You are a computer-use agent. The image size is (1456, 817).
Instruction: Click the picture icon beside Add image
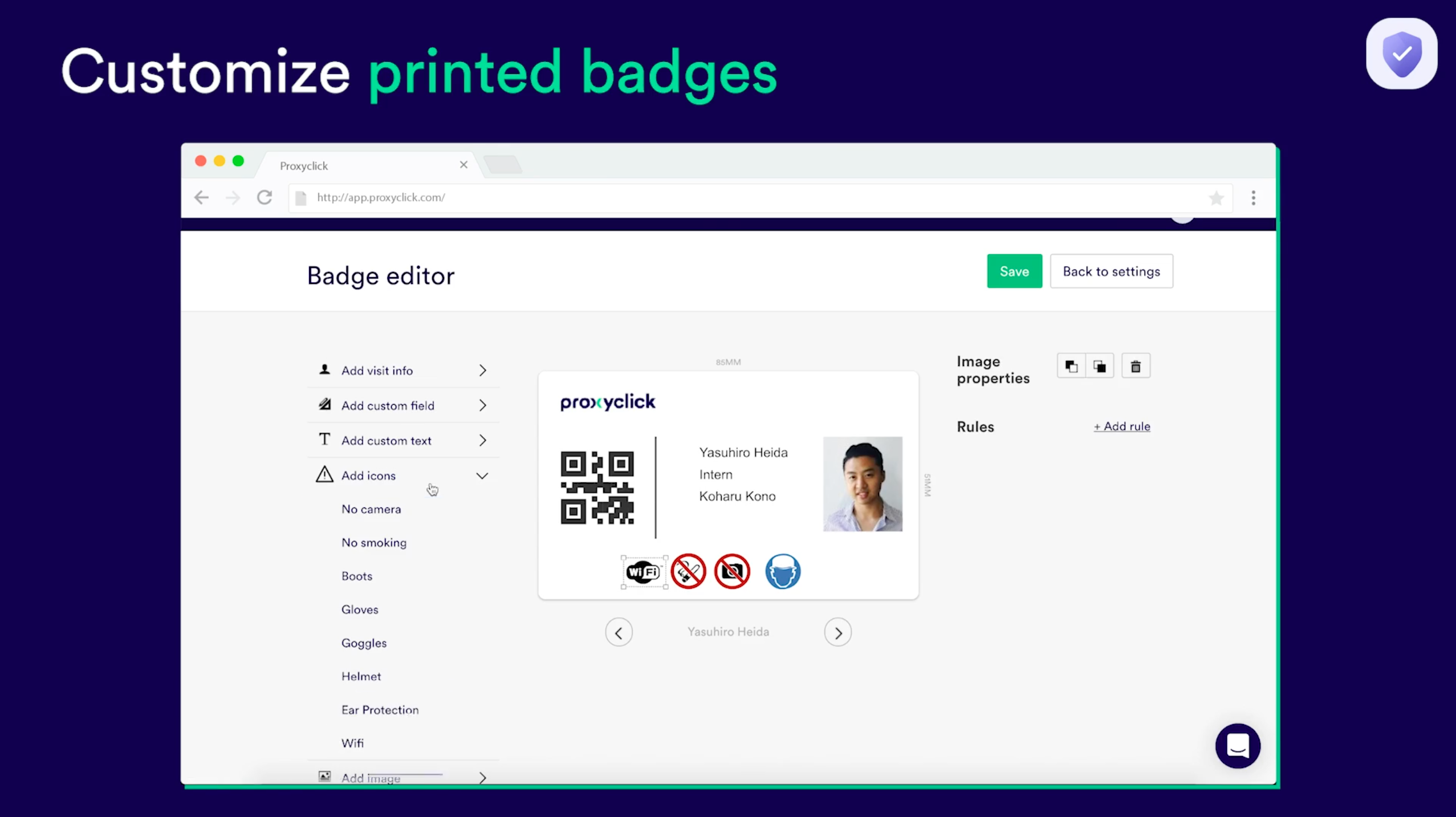pyautogui.click(x=324, y=777)
